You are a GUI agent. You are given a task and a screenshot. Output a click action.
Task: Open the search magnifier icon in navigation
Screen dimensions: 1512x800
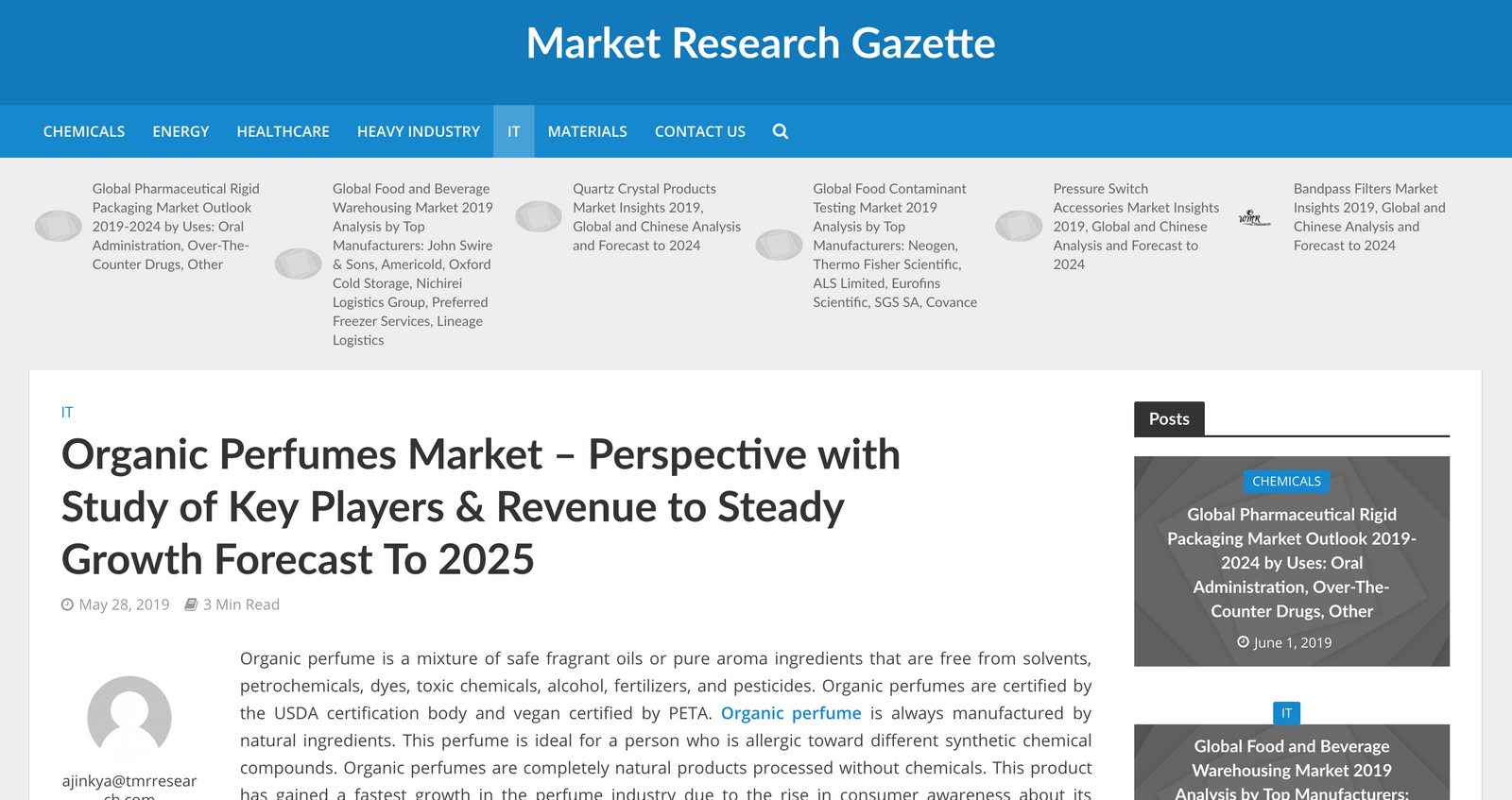click(x=780, y=131)
